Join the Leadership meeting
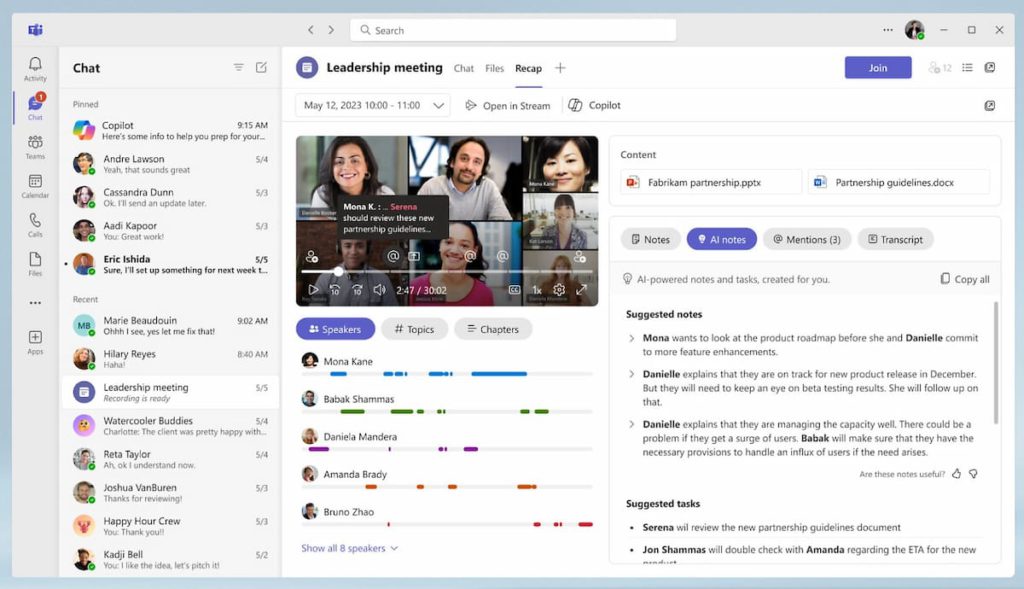The width and height of the screenshot is (1024, 589). pyautogui.click(x=878, y=67)
